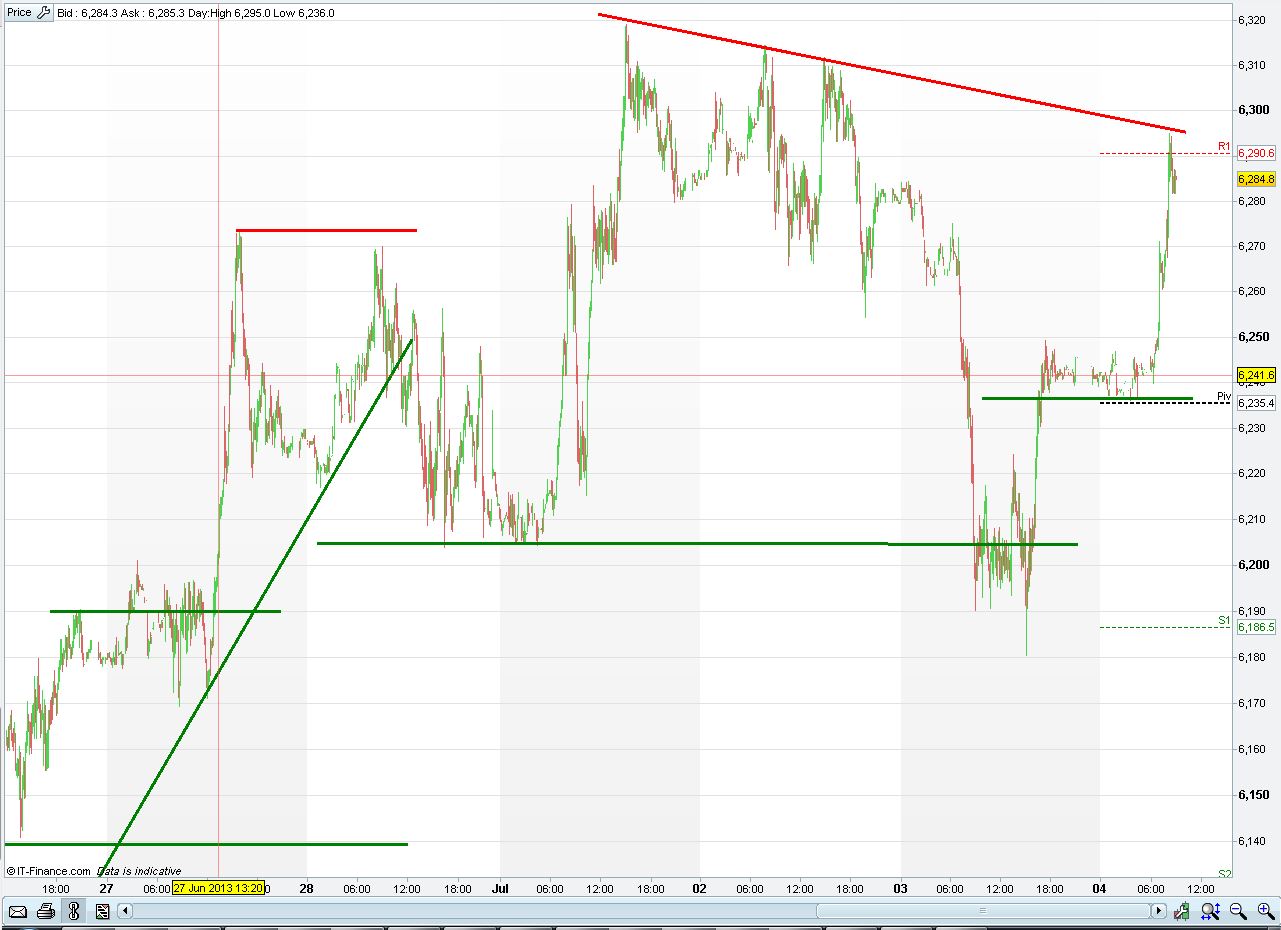Open candlestick chart settings wrench icon
The width and height of the screenshot is (1281, 930).
(x=1183, y=911)
